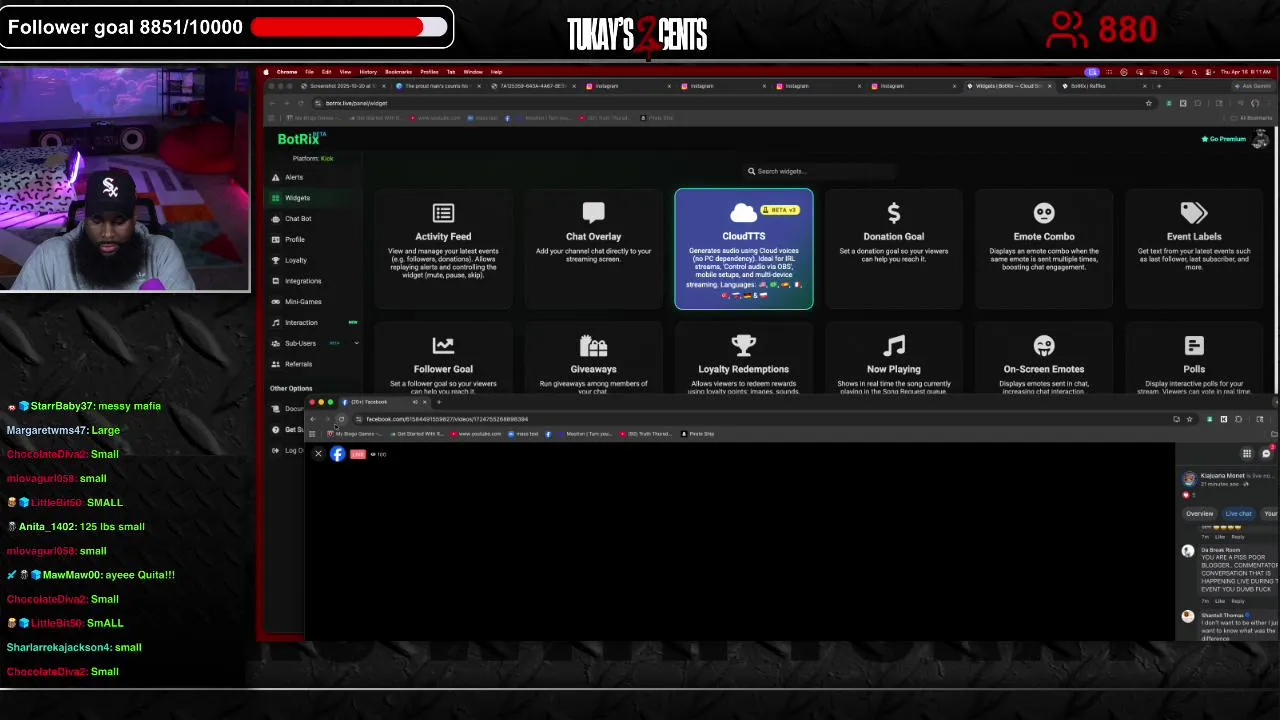1280x720 pixels.
Task: Open the Donation Goal widget card
Action: click(x=894, y=249)
